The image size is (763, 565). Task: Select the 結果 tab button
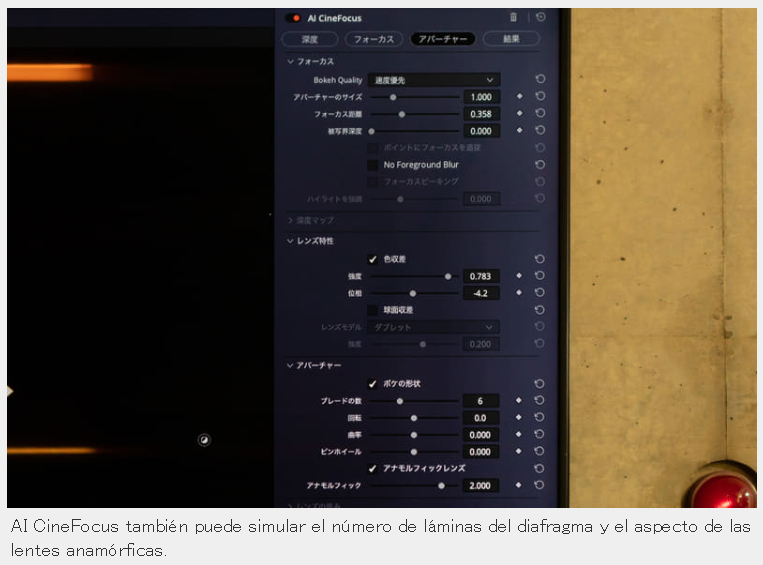[511, 38]
